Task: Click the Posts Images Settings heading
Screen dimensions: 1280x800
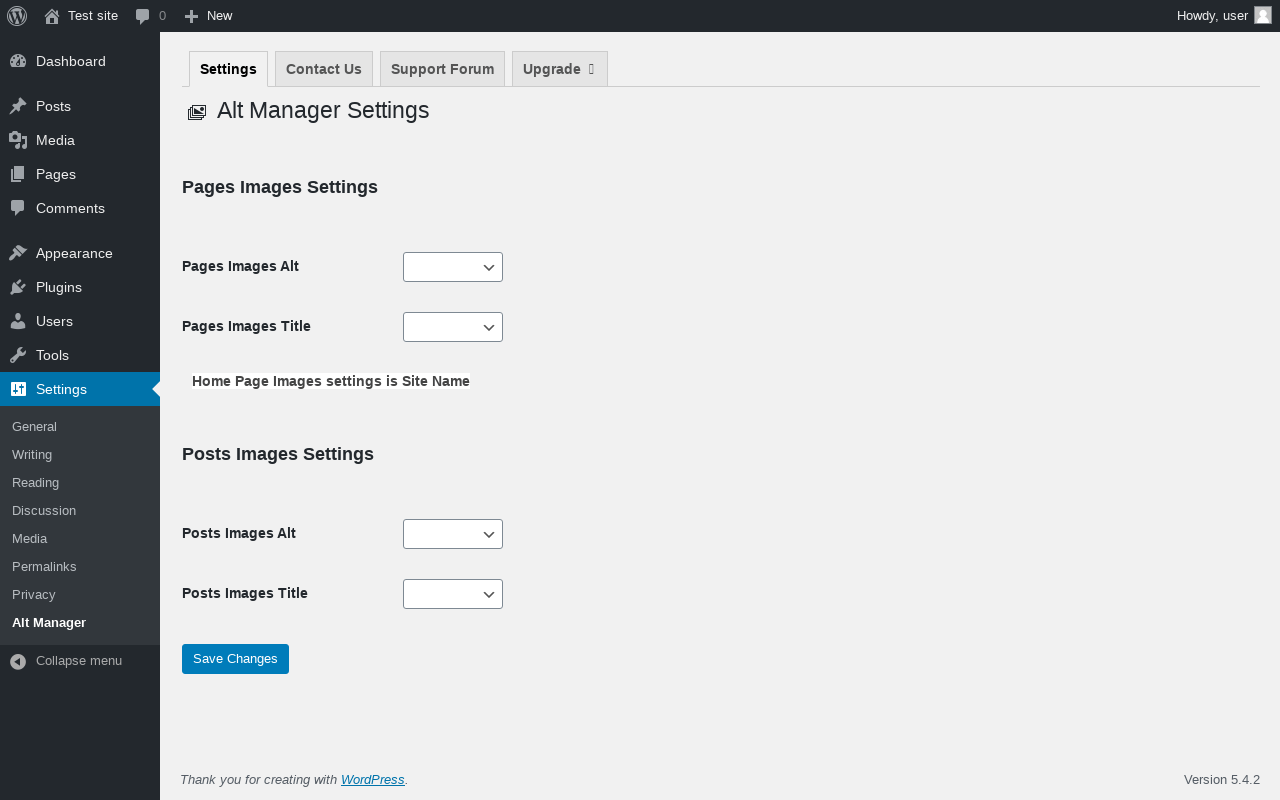Action: point(278,454)
